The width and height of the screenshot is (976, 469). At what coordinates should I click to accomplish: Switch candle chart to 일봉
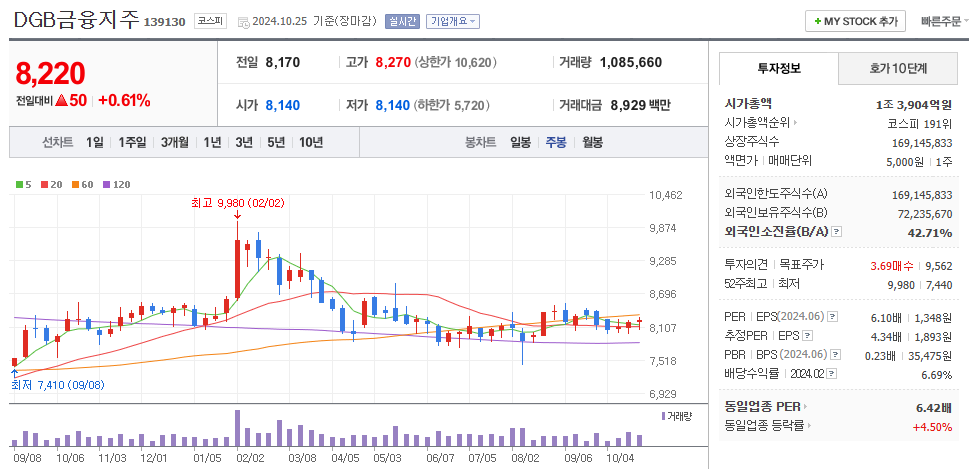point(520,143)
